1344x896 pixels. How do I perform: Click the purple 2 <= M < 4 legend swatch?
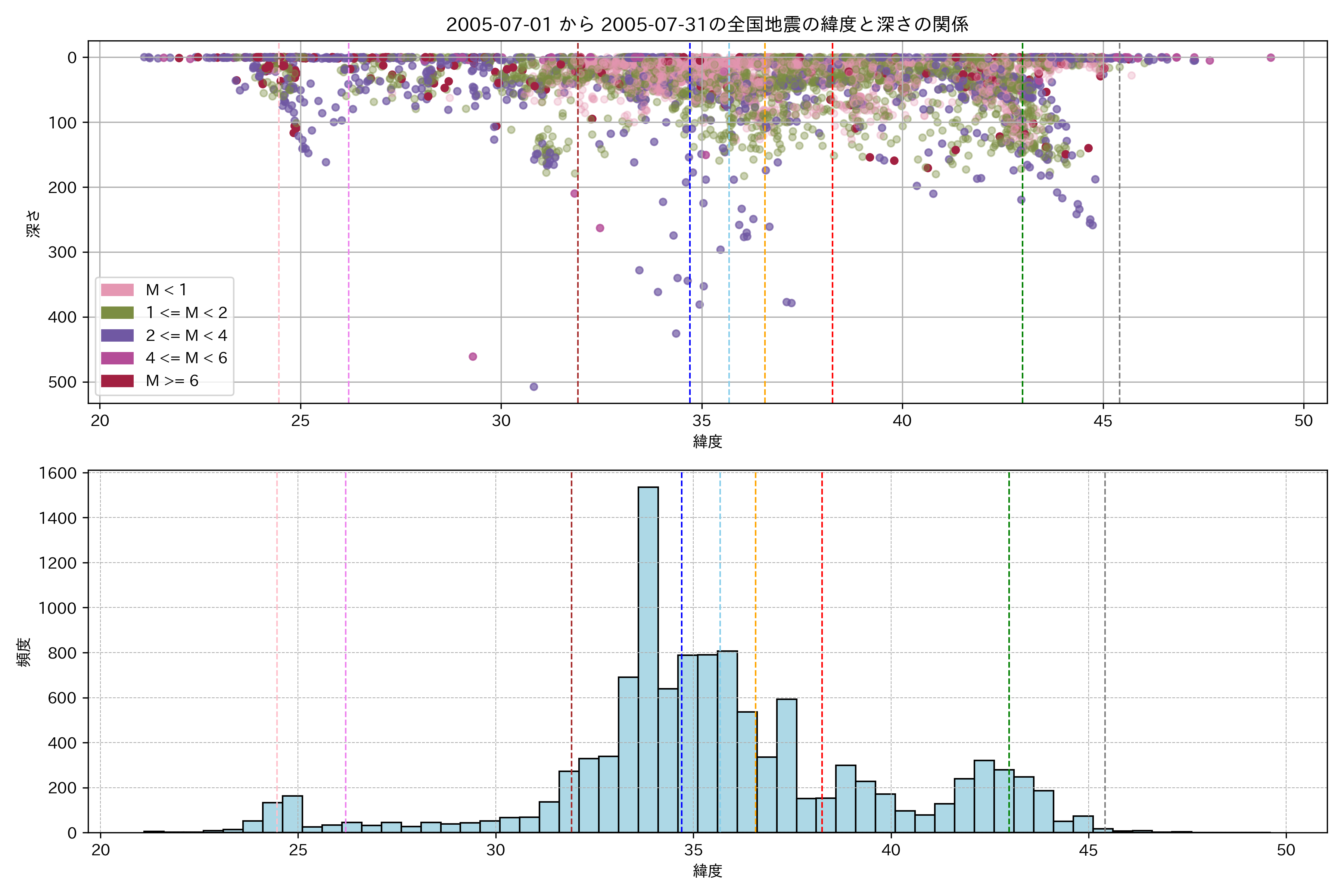click(x=117, y=335)
